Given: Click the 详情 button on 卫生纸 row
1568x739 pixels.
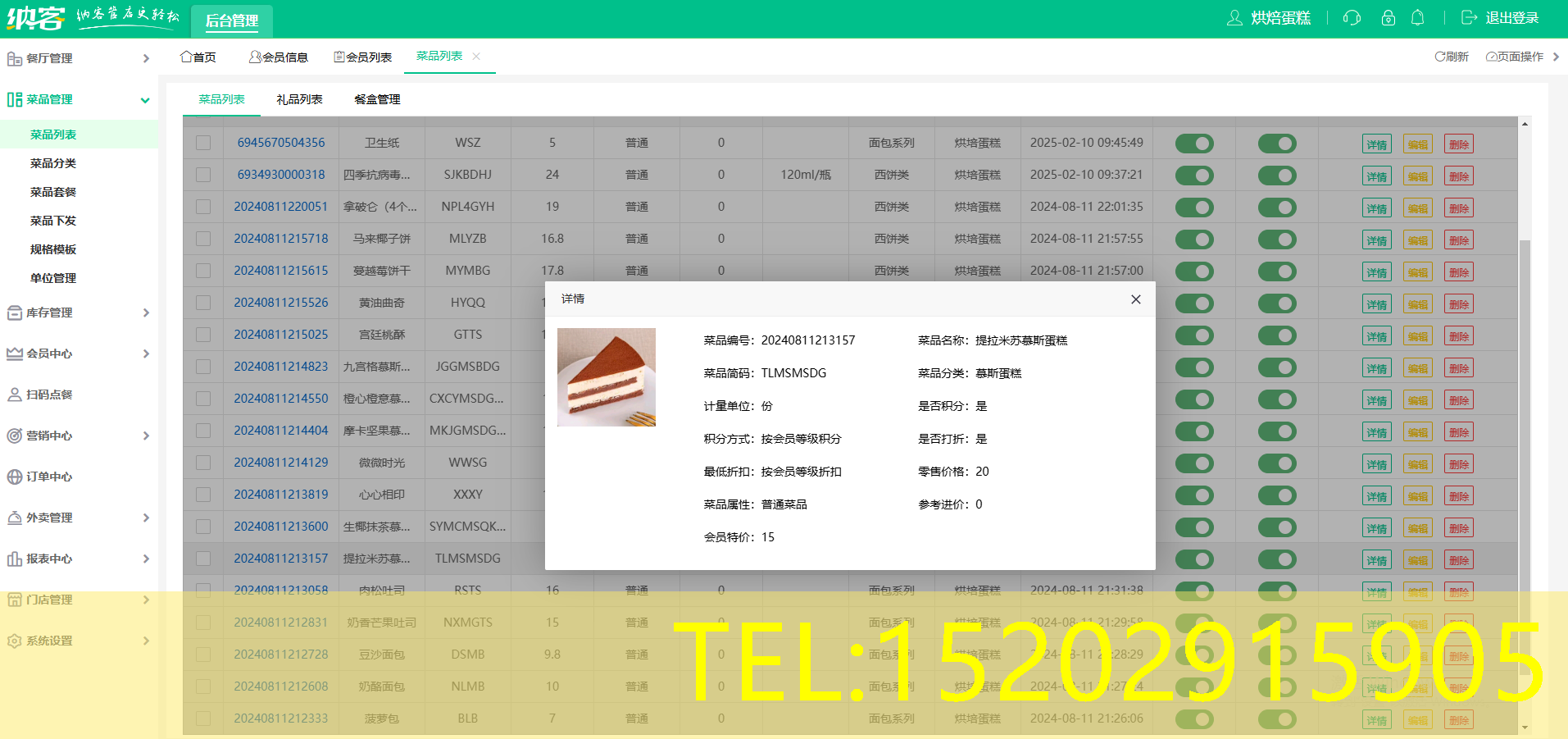Looking at the screenshot, I should click(1376, 143).
